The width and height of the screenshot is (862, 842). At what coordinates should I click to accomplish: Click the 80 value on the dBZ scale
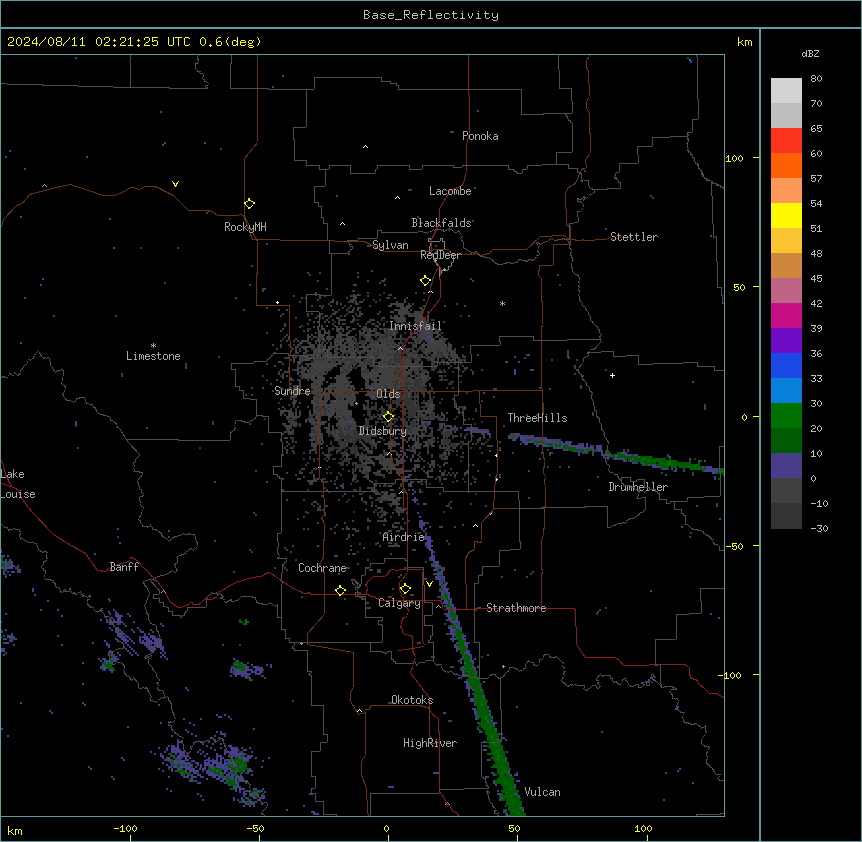[816, 79]
